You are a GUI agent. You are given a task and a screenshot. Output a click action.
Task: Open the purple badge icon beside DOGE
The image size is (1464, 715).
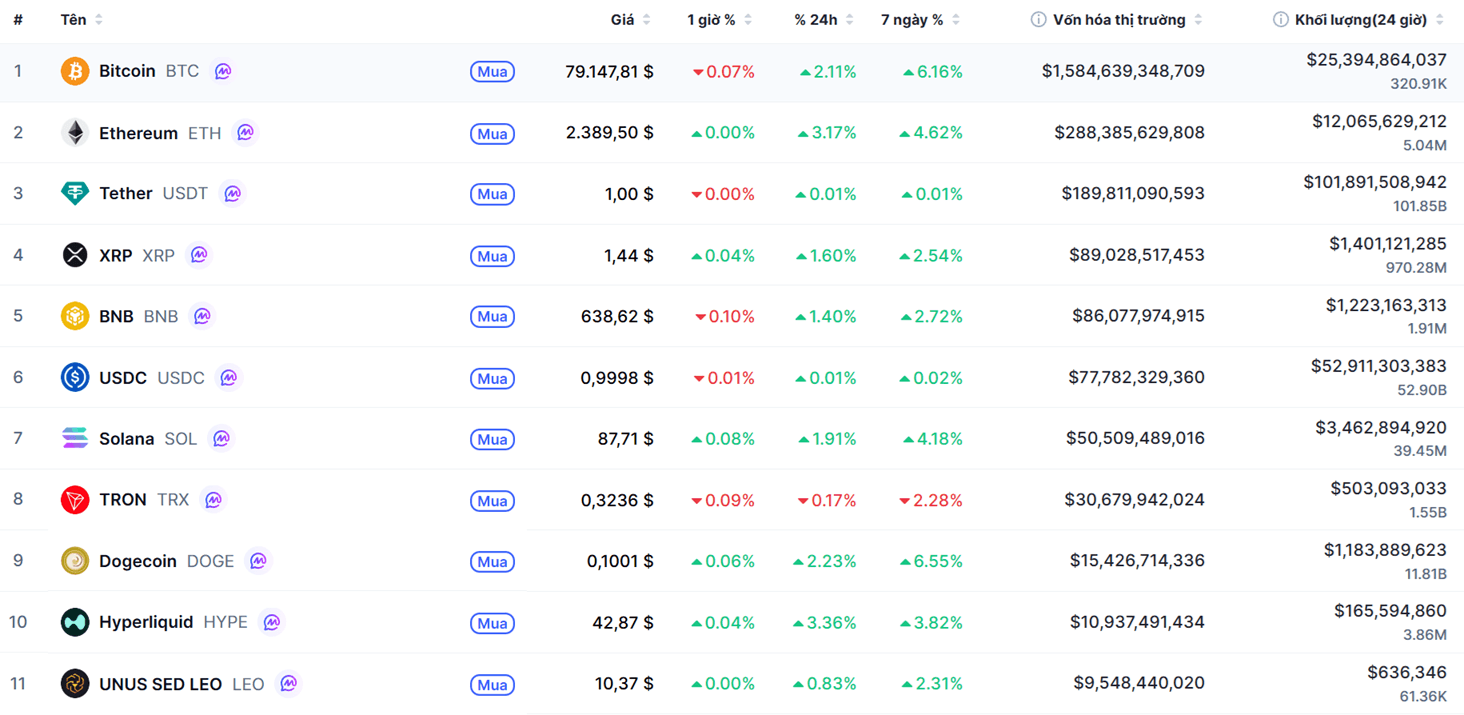[x=258, y=561]
